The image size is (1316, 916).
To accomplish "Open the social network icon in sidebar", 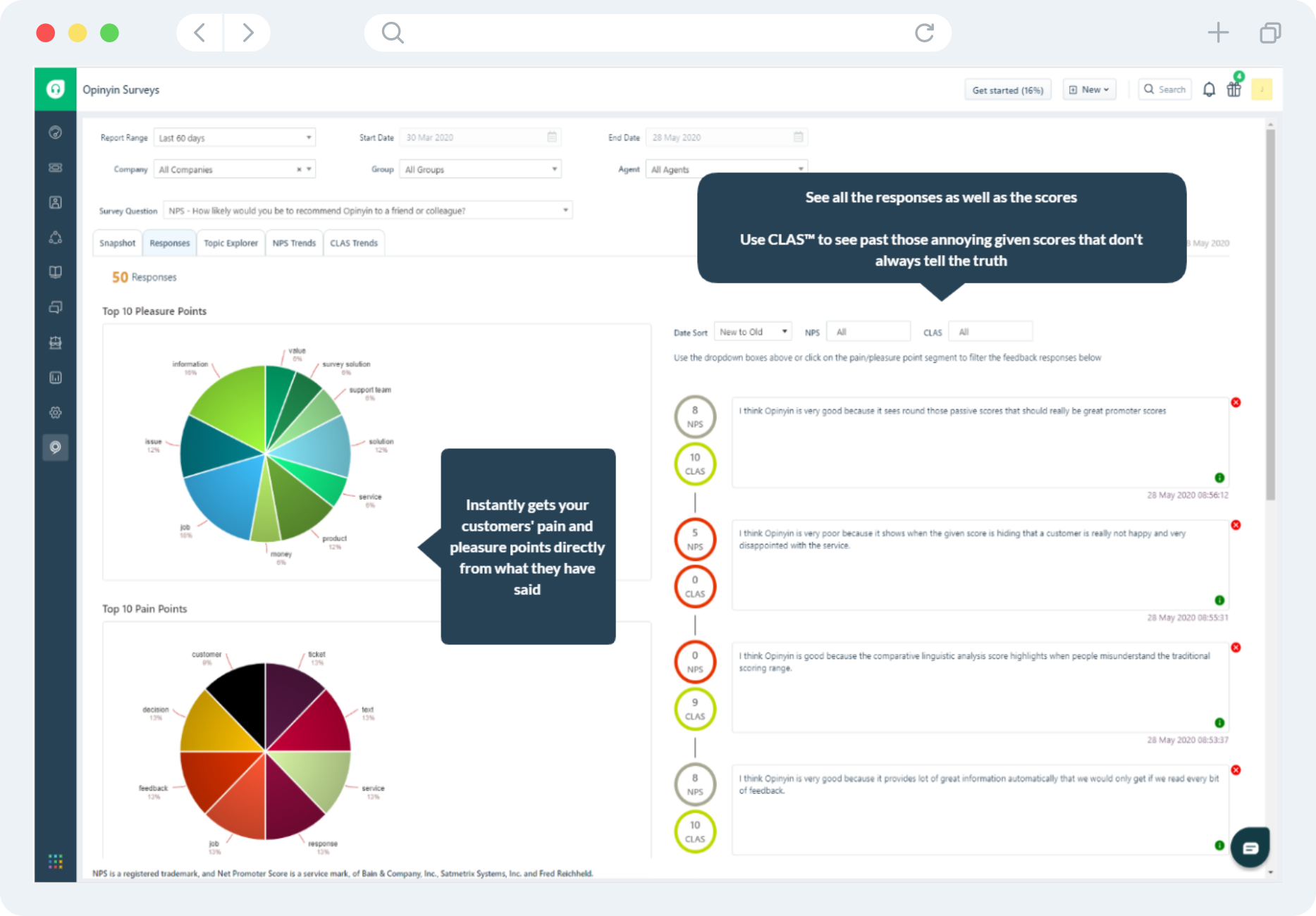I will 56,237.
